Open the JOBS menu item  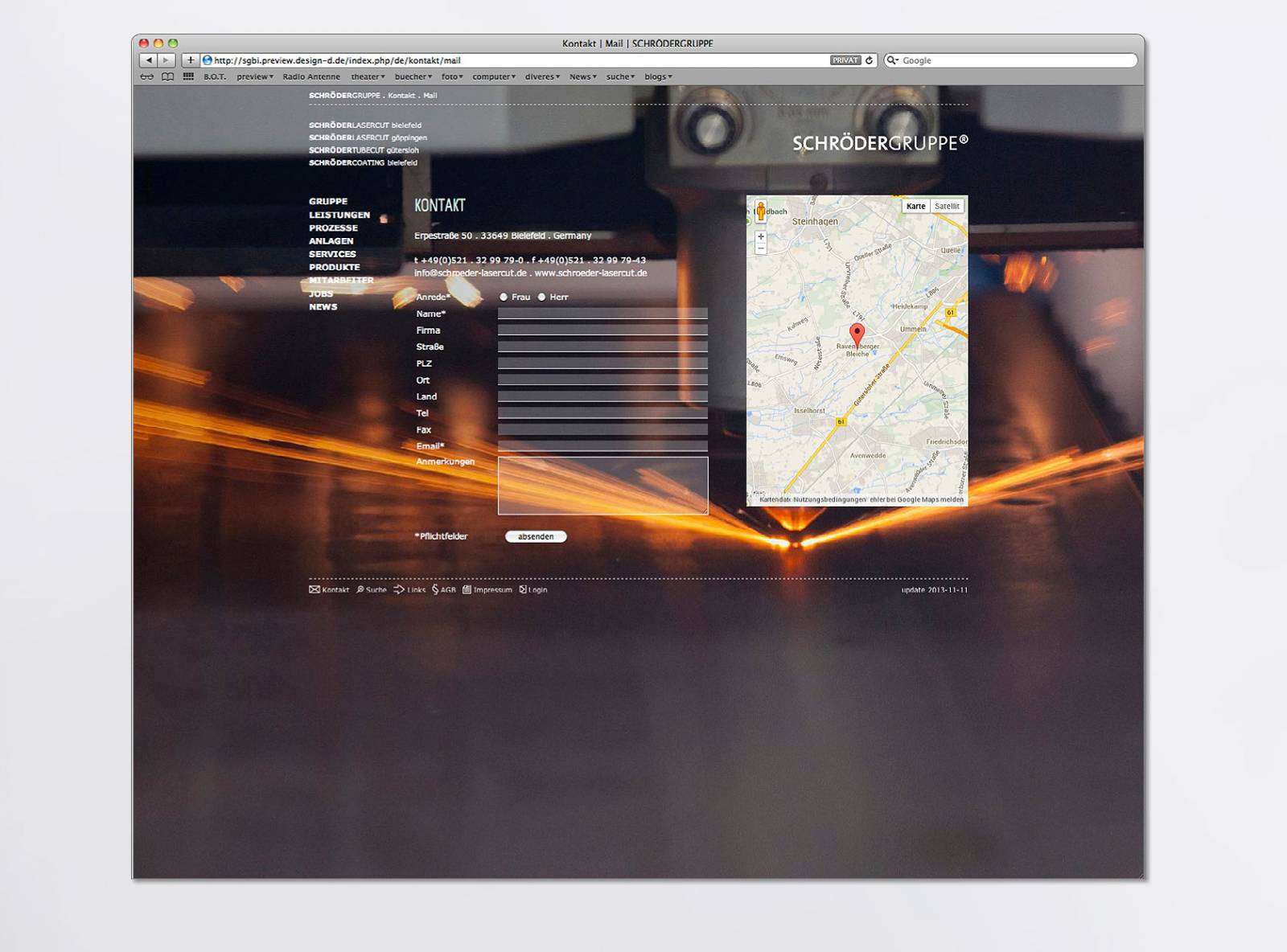click(321, 293)
